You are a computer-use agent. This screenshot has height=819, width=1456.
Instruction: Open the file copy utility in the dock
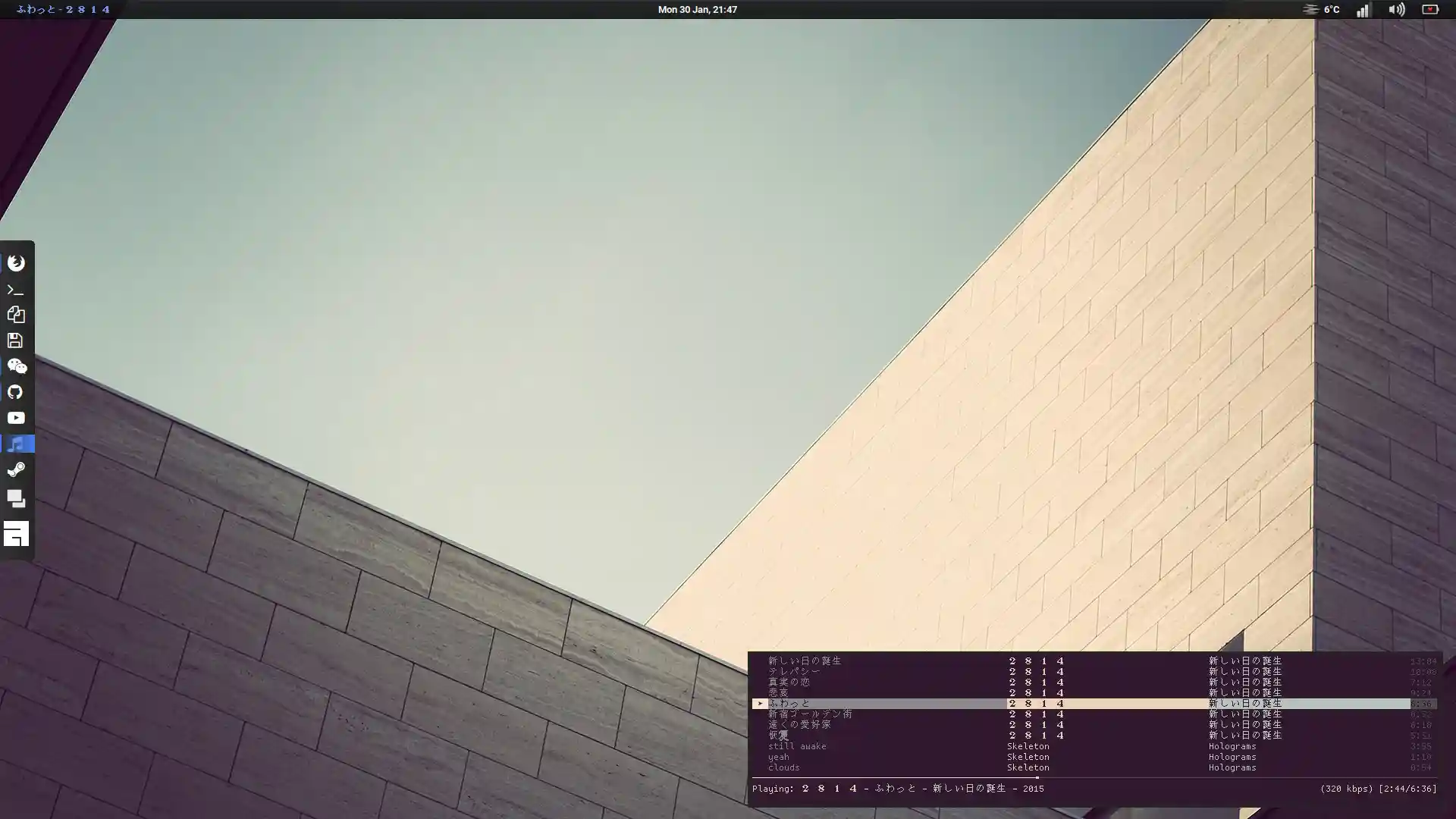click(x=16, y=315)
